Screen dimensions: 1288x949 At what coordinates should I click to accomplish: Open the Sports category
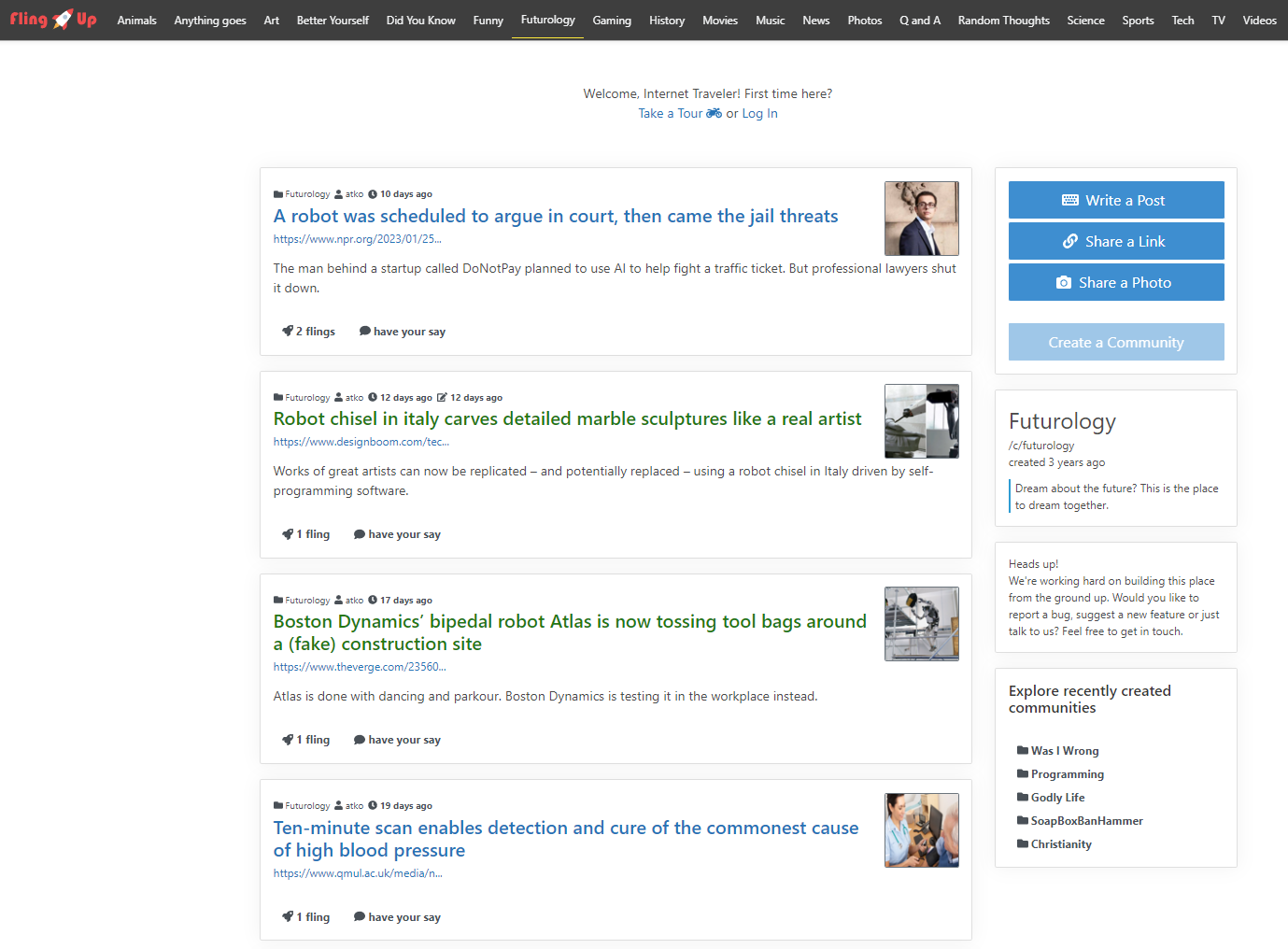coord(1138,20)
